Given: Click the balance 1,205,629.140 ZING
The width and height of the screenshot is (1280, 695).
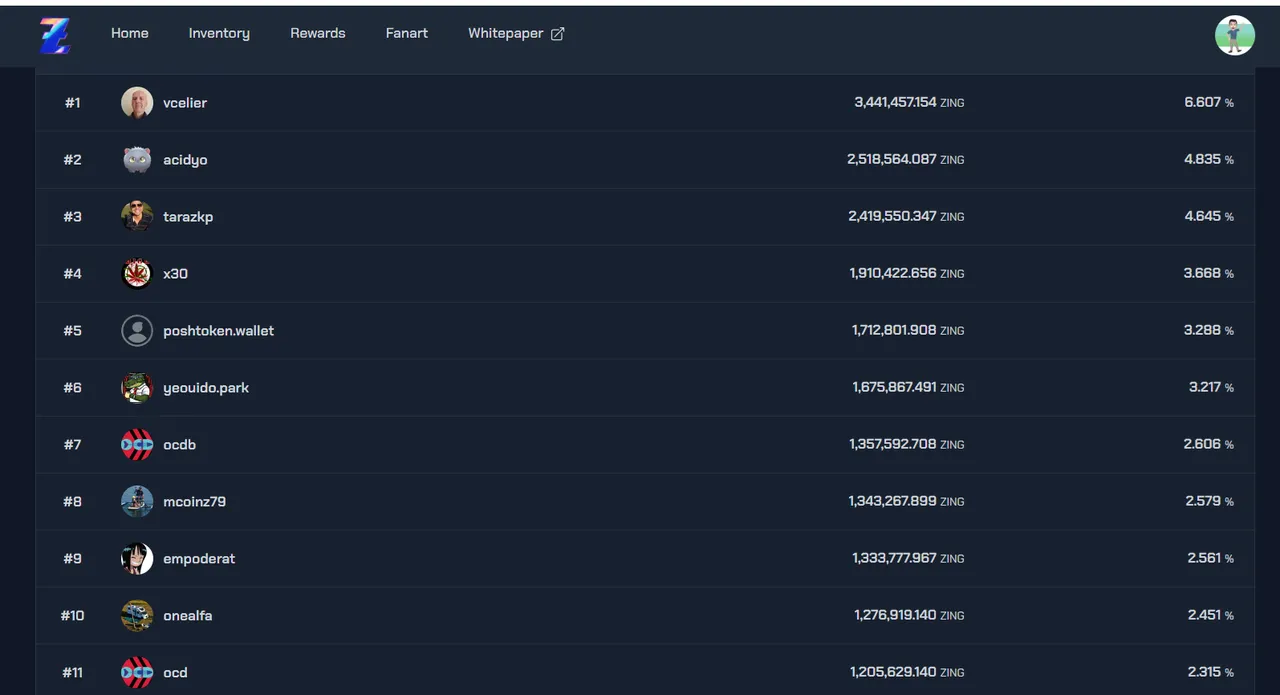Looking at the screenshot, I should point(907,672).
